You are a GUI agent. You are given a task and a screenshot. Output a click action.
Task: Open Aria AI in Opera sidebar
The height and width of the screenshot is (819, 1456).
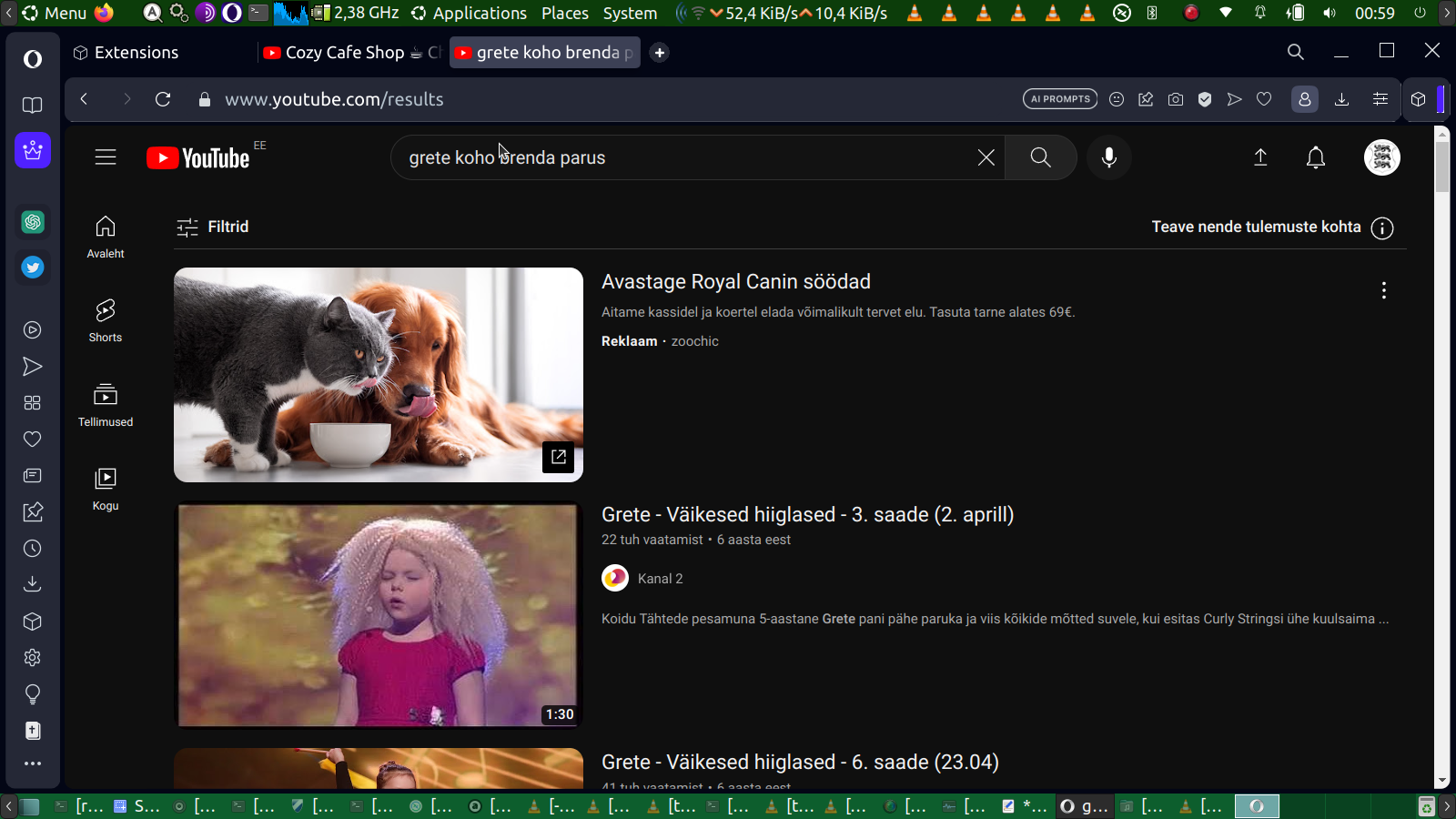(x=33, y=150)
